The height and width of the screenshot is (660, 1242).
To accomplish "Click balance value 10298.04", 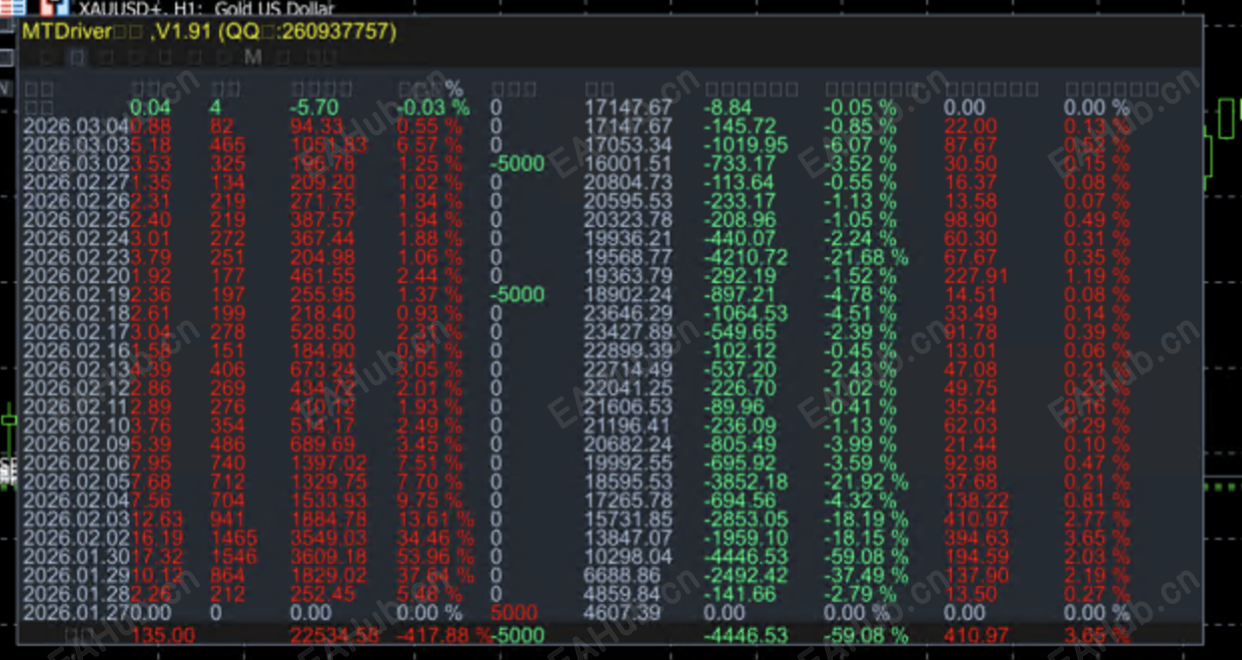I will click(629, 557).
